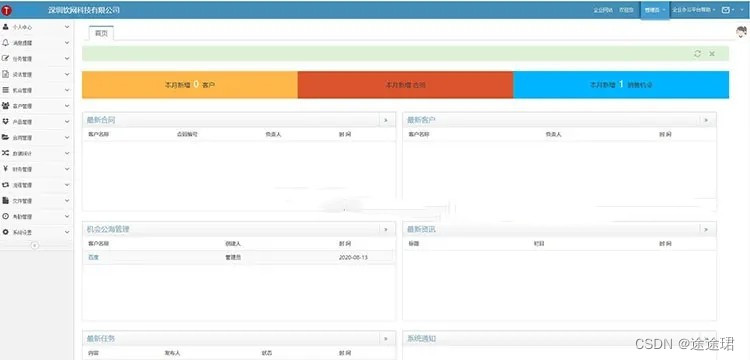Click the orange 本月新增 客户 card
This screenshot has height=360, width=750.
click(190, 85)
